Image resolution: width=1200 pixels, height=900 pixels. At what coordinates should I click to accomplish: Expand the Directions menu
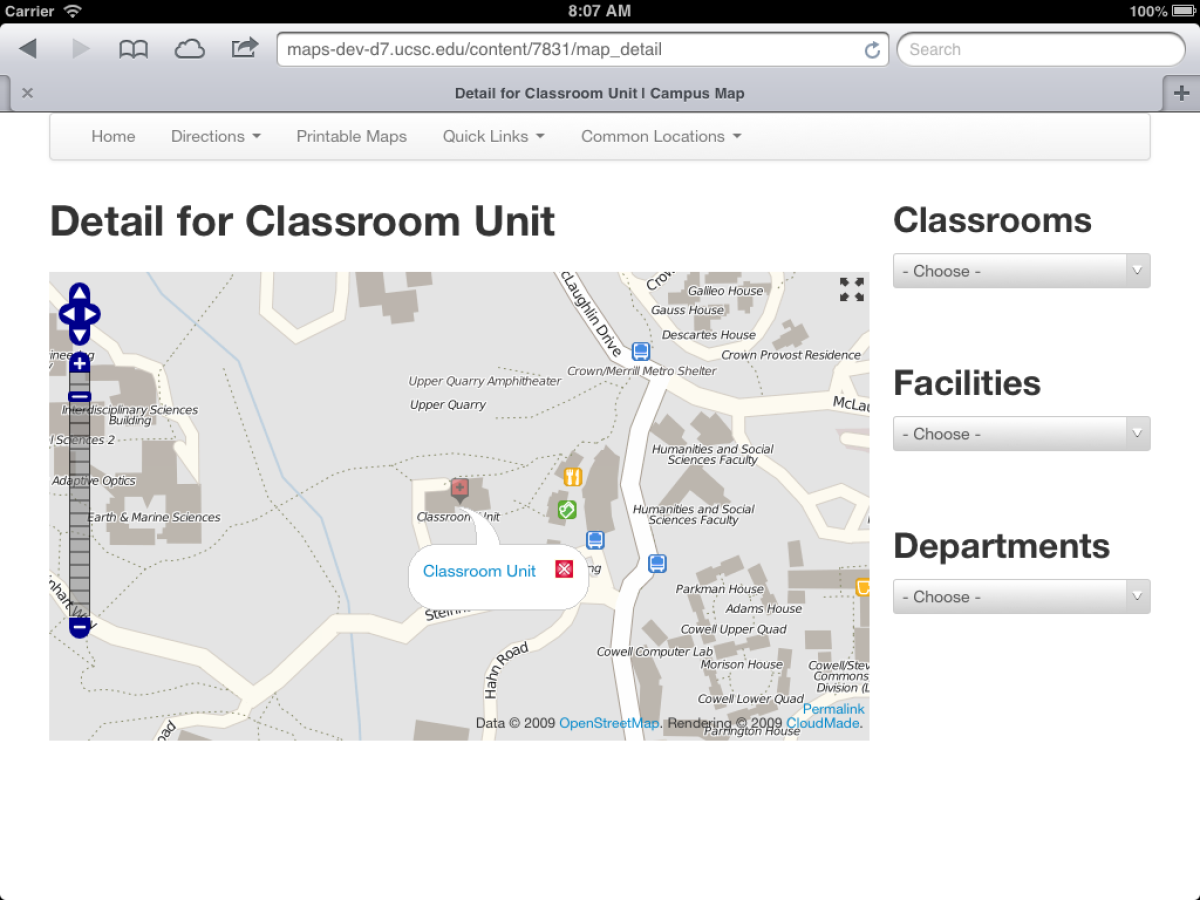215,136
